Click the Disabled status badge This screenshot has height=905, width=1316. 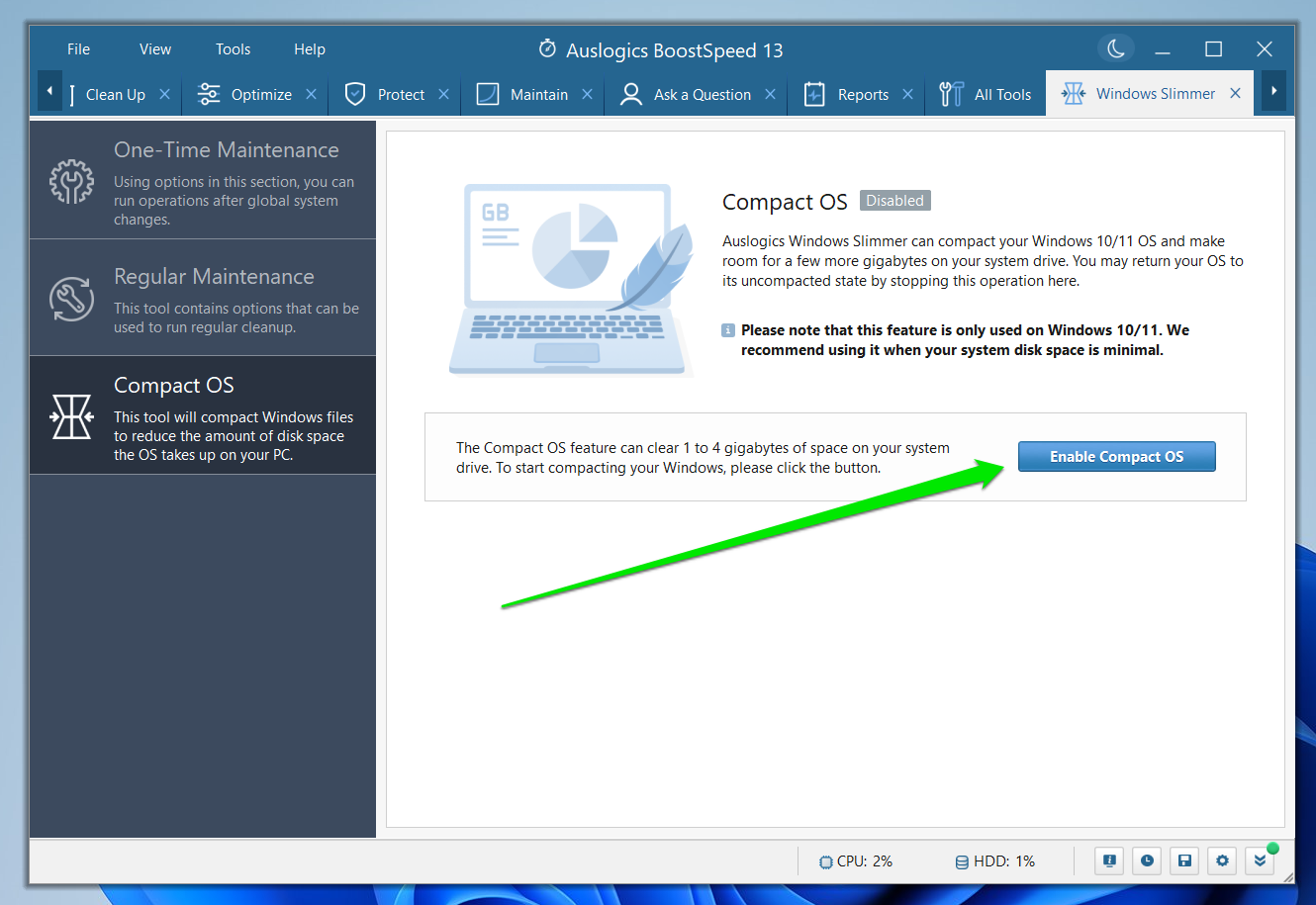point(894,201)
